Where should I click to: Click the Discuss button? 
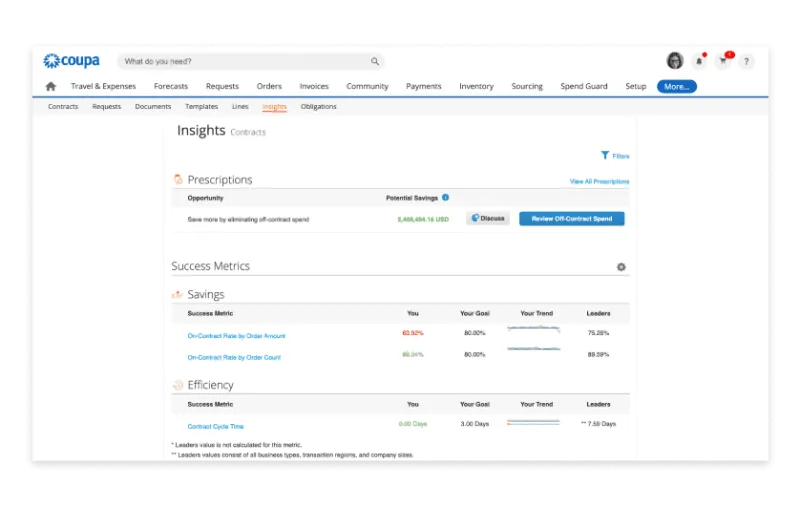[x=488, y=218]
